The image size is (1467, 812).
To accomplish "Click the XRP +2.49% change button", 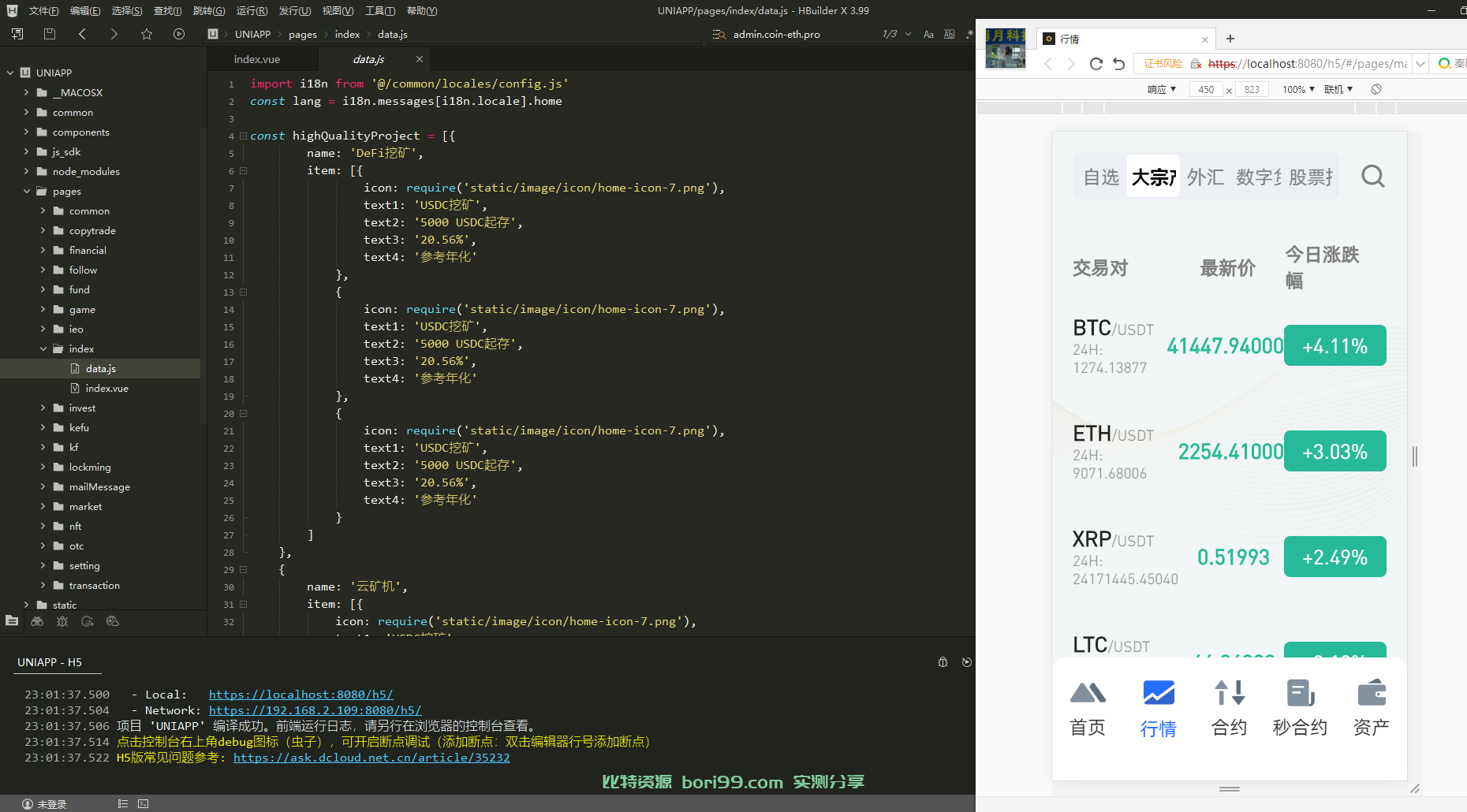I will tap(1334, 557).
